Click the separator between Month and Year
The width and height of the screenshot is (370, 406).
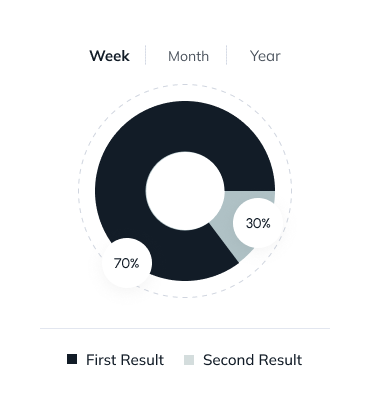pos(227,55)
